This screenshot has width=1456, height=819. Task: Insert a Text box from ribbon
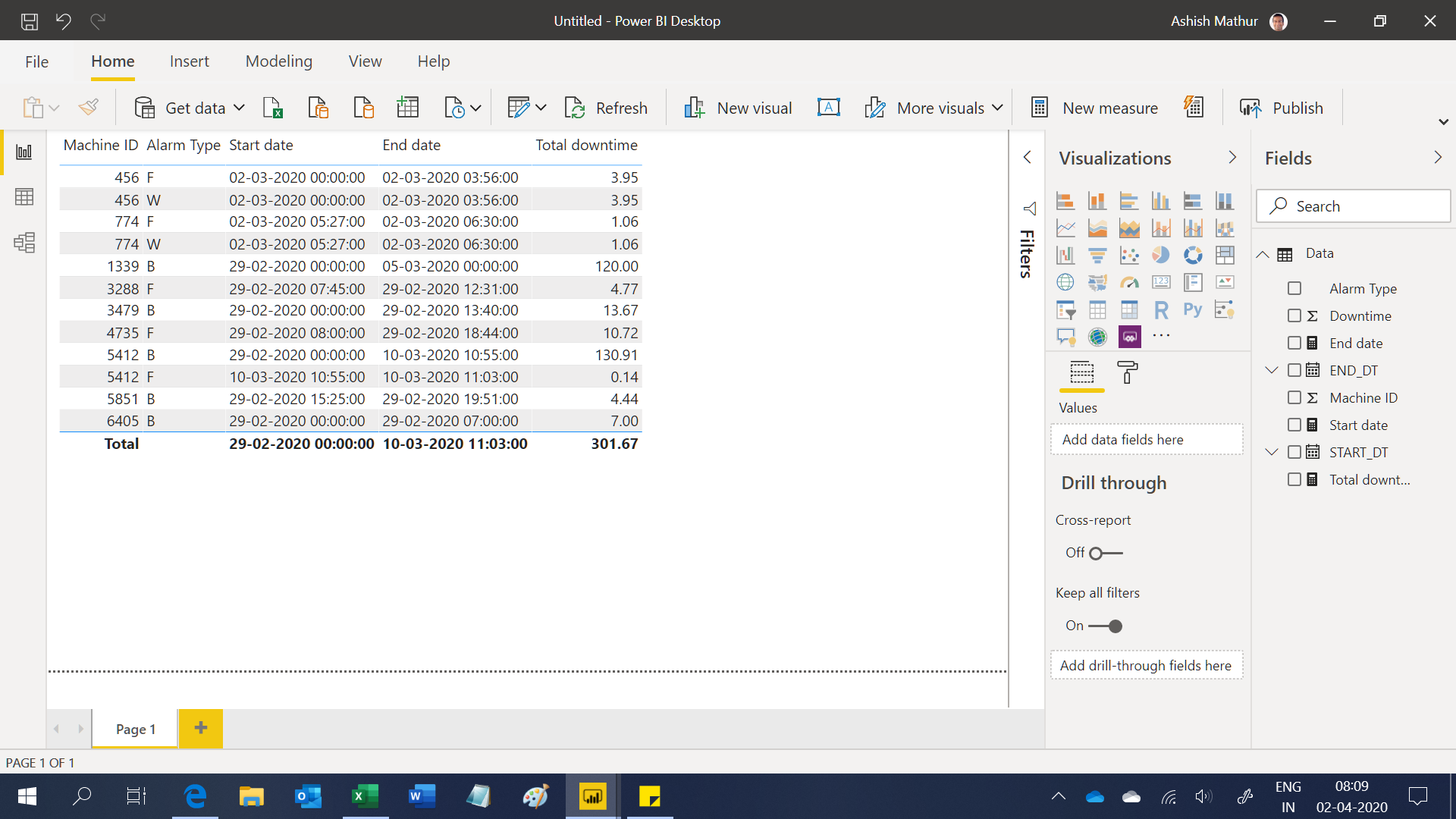coord(828,108)
